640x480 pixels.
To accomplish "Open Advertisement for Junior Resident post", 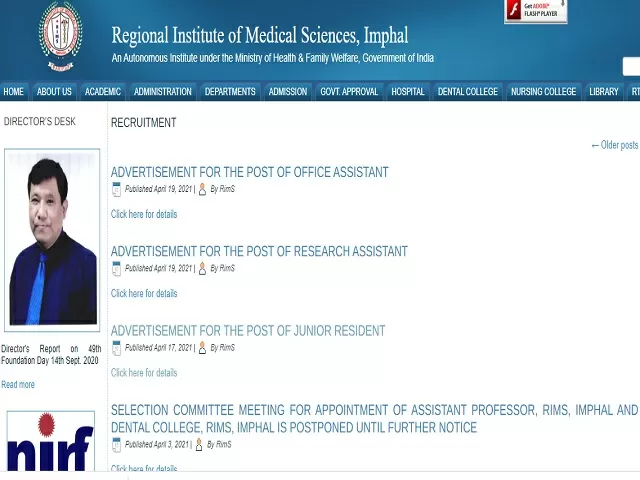I will click(248, 331).
